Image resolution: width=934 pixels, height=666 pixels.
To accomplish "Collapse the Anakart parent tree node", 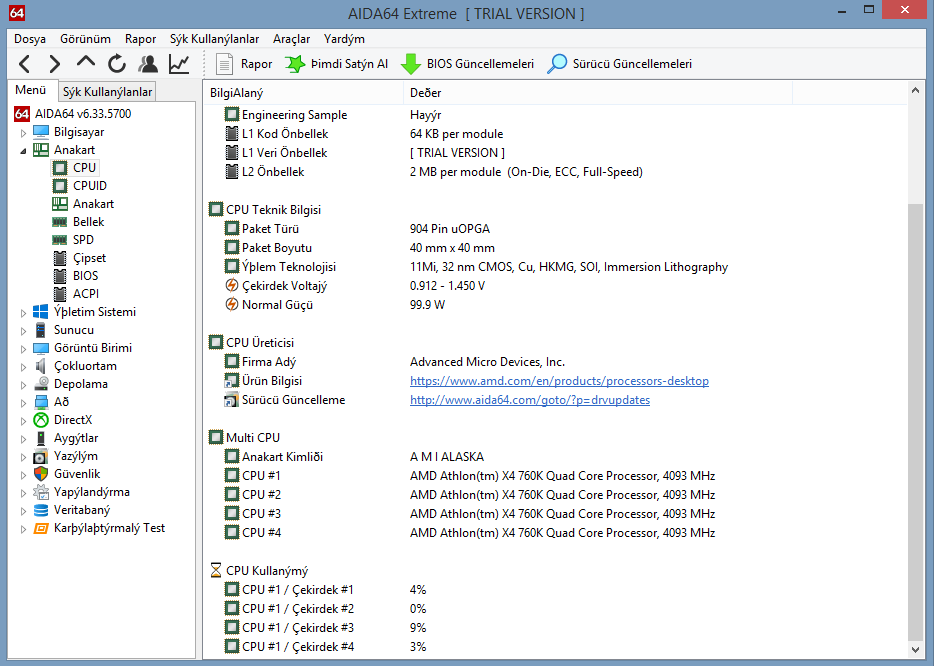I will (23, 151).
